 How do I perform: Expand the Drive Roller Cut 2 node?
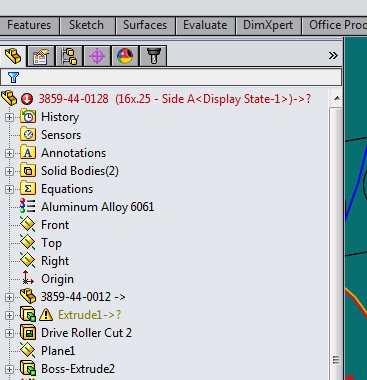(9, 333)
